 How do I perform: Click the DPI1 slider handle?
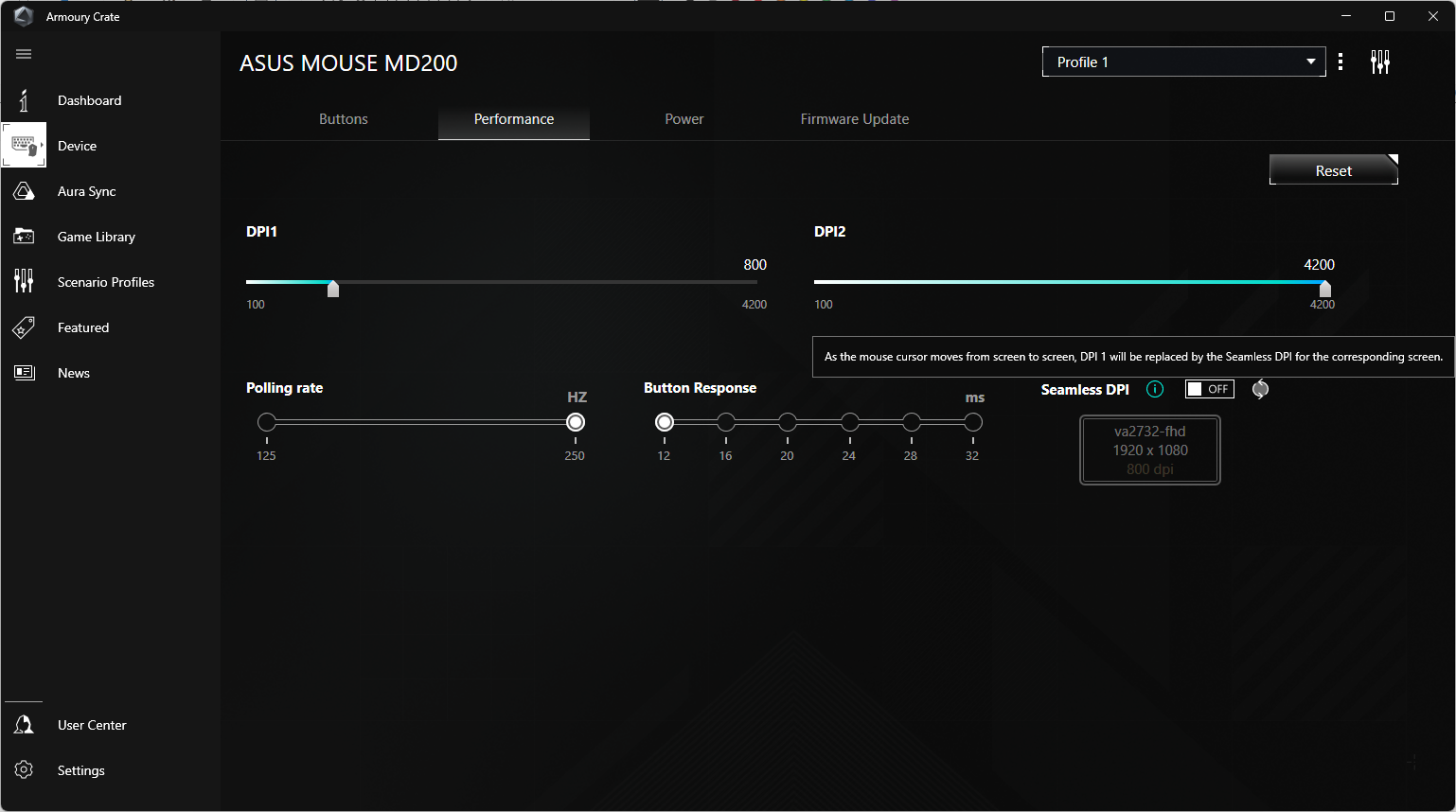click(x=333, y=289)
